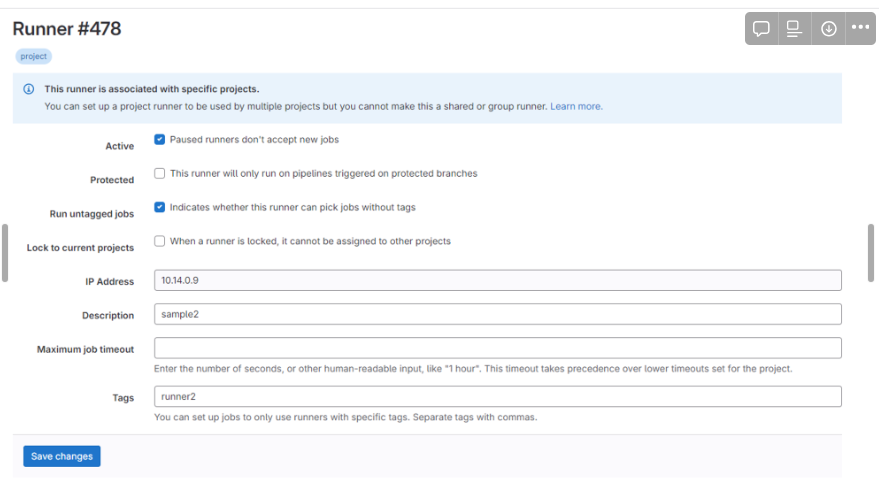Click the left vertical scrollbar handle
The image size is (879, 483).
coord(6,252)
